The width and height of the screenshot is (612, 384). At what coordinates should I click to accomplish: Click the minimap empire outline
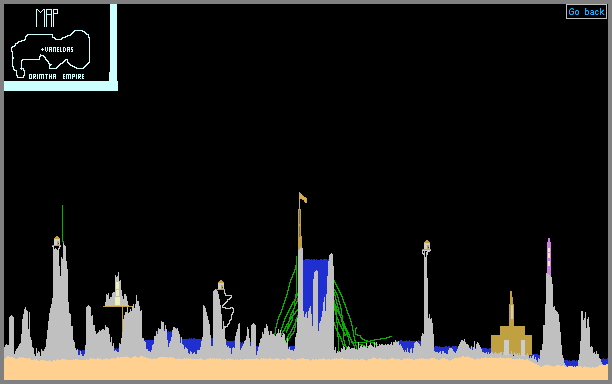51,54
